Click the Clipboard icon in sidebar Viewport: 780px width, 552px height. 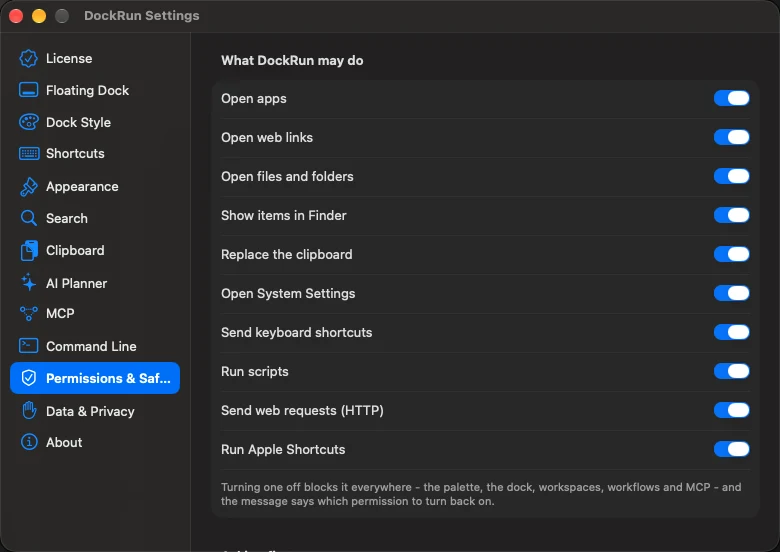29,251
